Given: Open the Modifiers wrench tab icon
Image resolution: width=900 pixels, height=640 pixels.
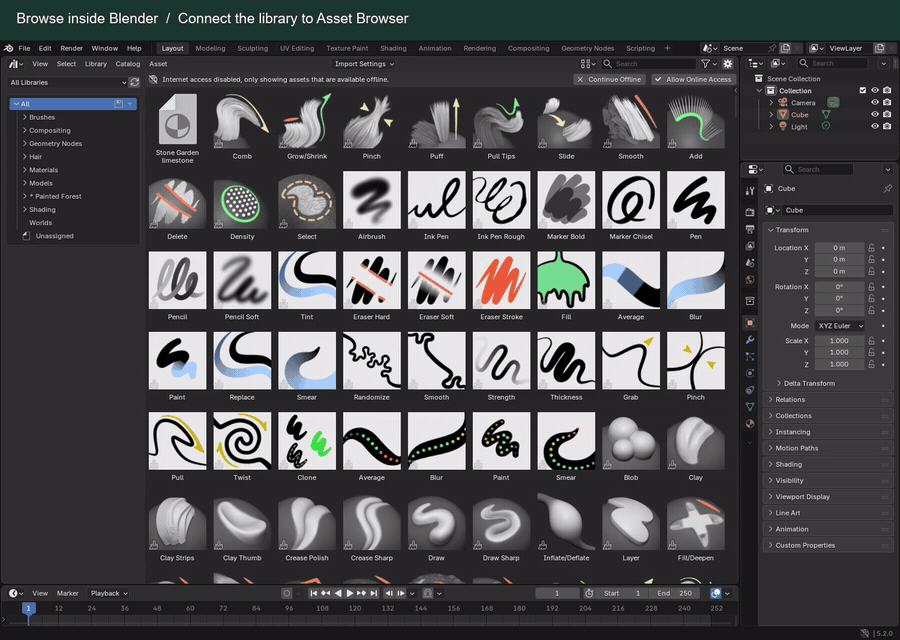Looking at the screenshot, I should pos(750,340).
